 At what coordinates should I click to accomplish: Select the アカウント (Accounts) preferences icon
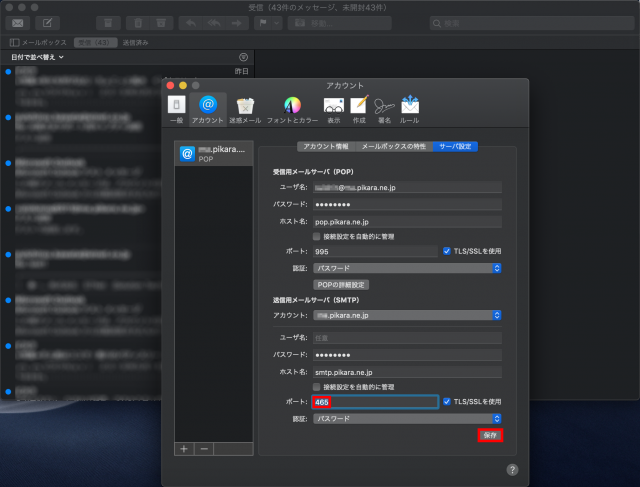[208, 108]
